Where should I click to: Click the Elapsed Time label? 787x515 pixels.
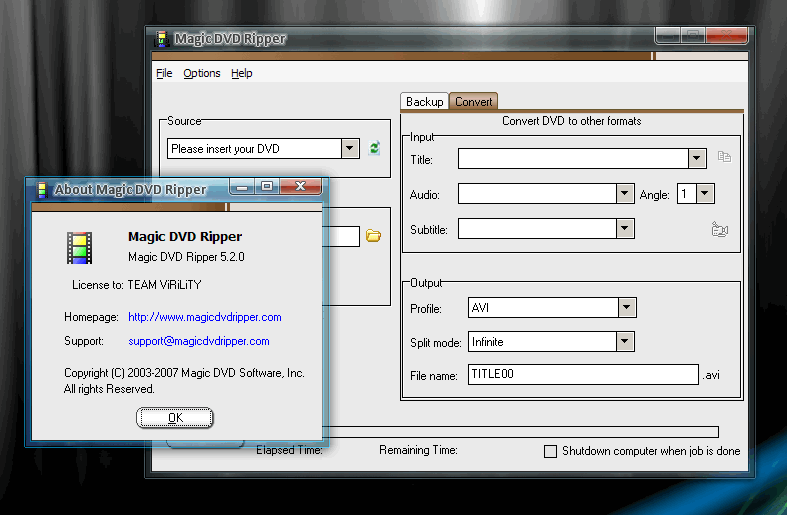(x=290, y=450)
